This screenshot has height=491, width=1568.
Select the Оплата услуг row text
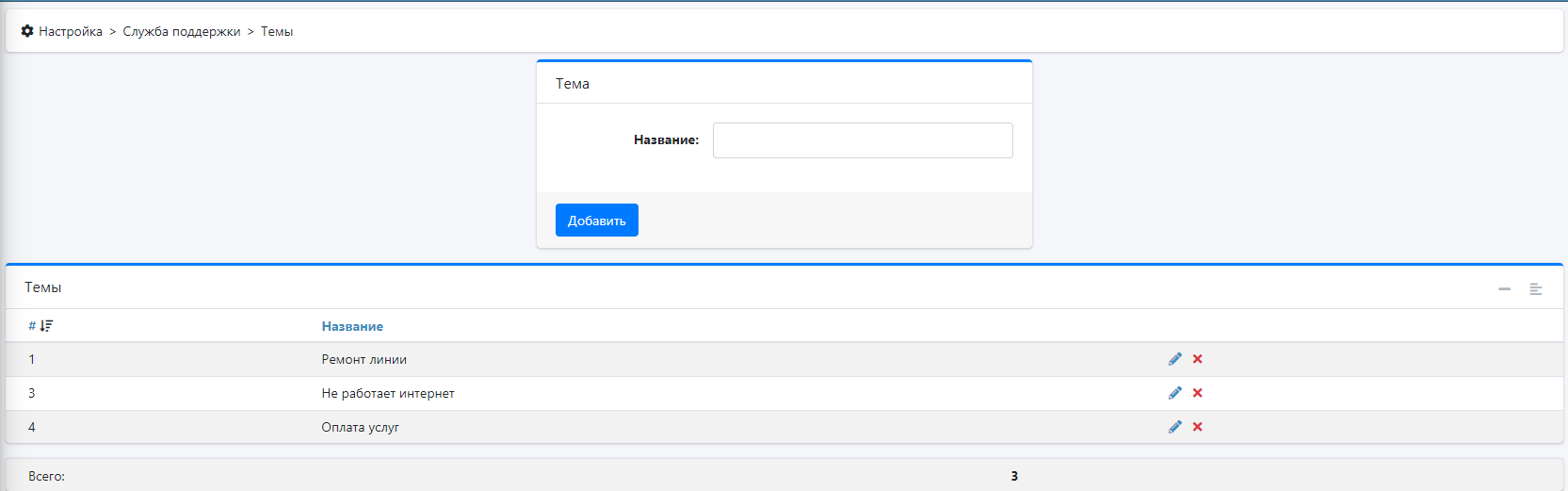coord(360,427)
